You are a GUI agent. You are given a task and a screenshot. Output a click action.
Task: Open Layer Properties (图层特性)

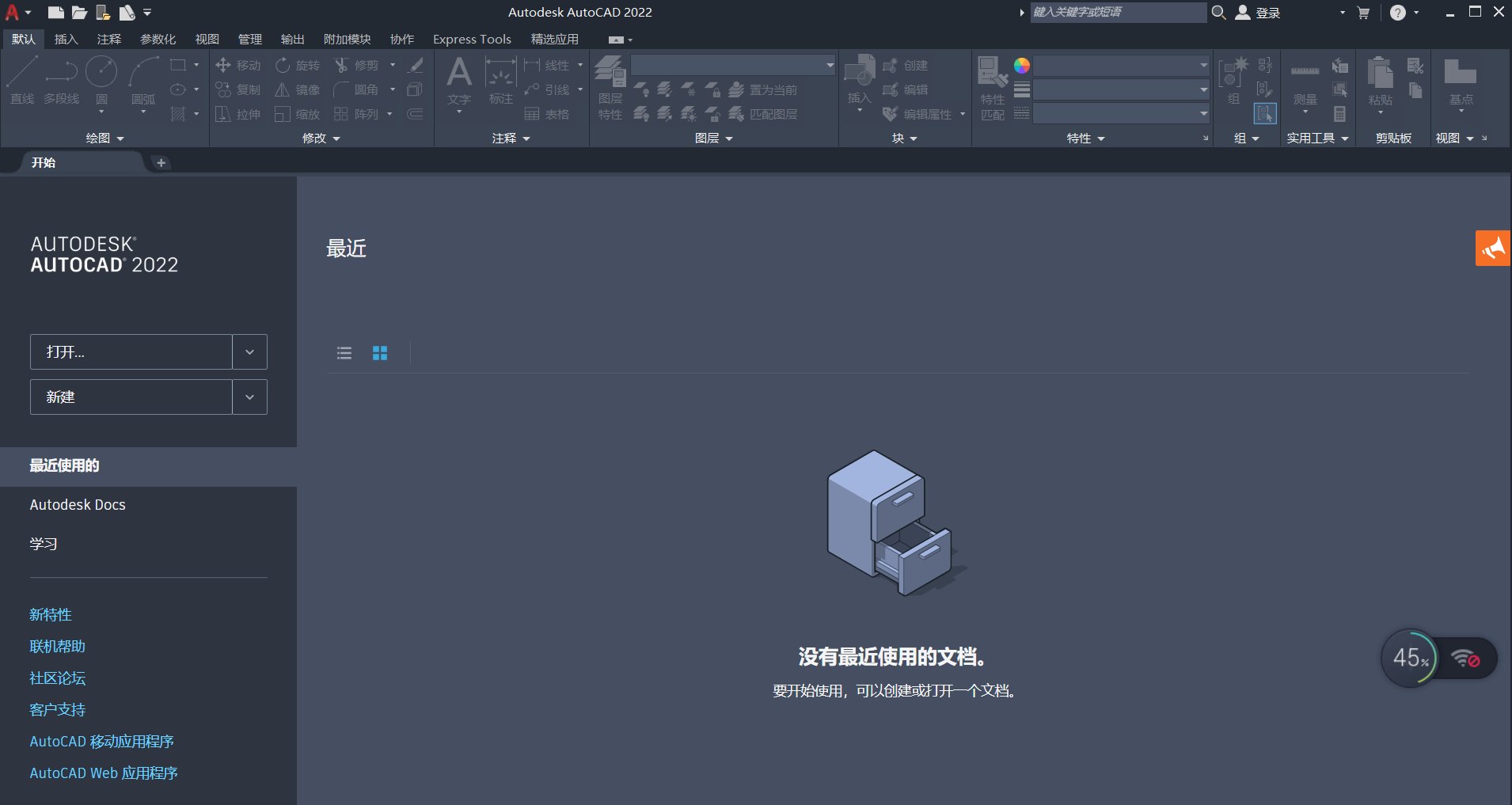click(610, 87)
